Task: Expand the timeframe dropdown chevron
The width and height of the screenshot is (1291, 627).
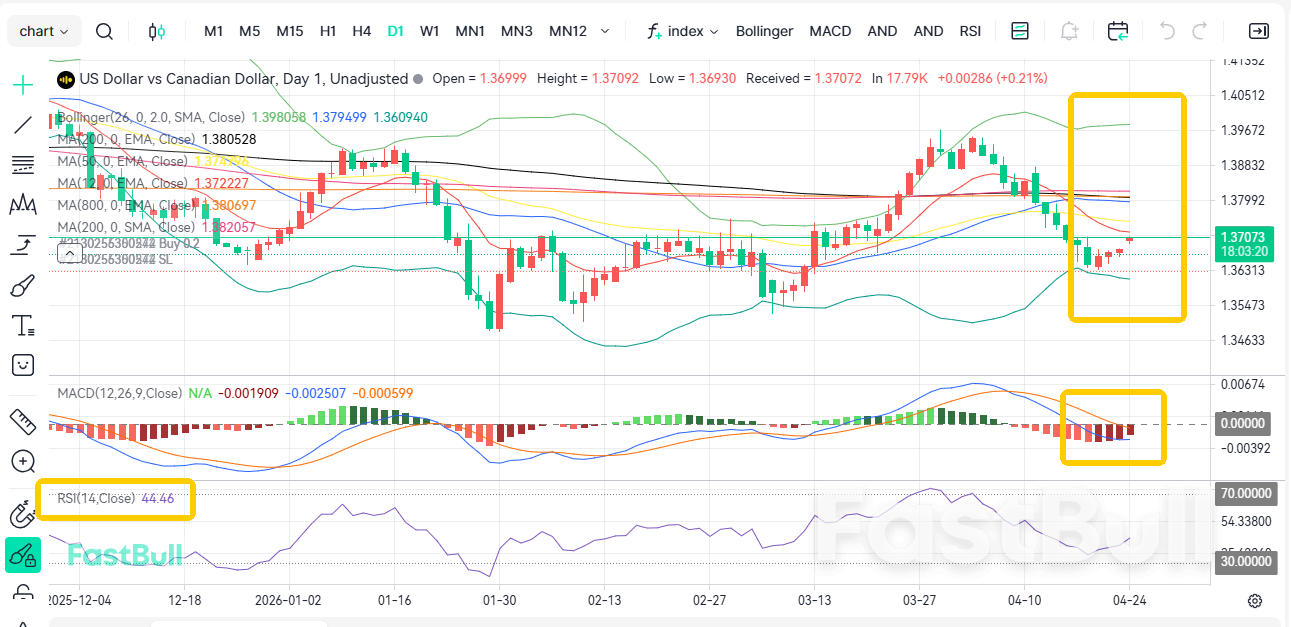Action: [606, 31]
